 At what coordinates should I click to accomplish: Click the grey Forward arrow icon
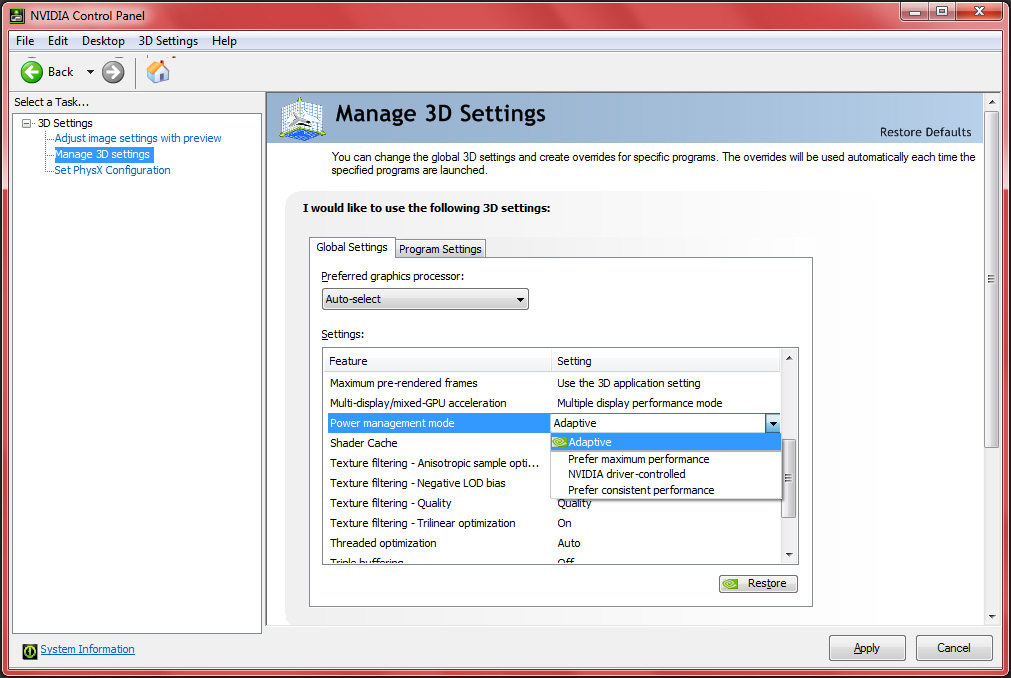coord(113,72)
